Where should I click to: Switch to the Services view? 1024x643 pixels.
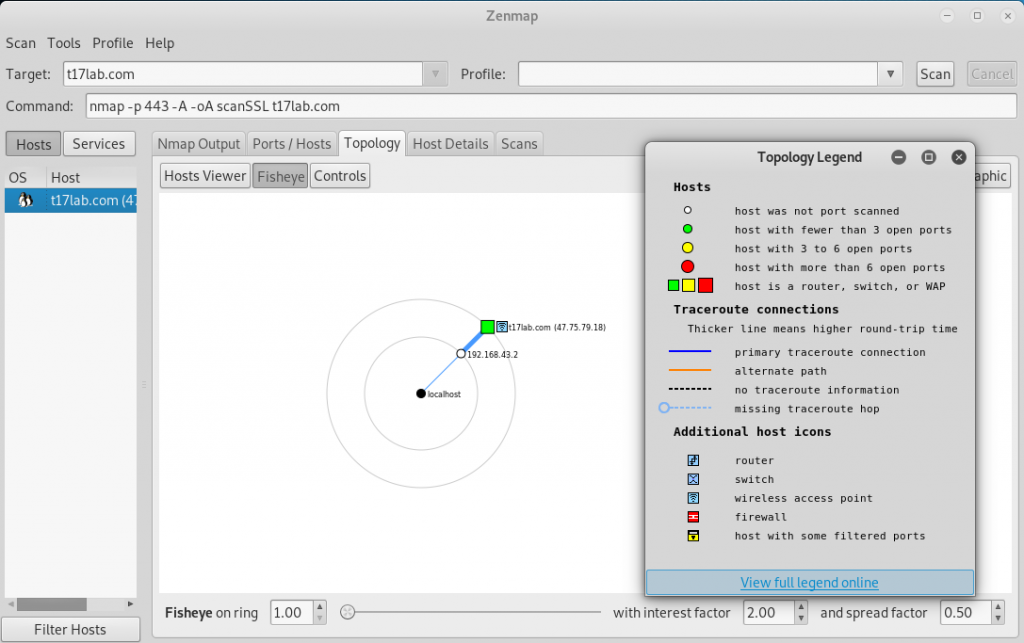coord(99,143)
